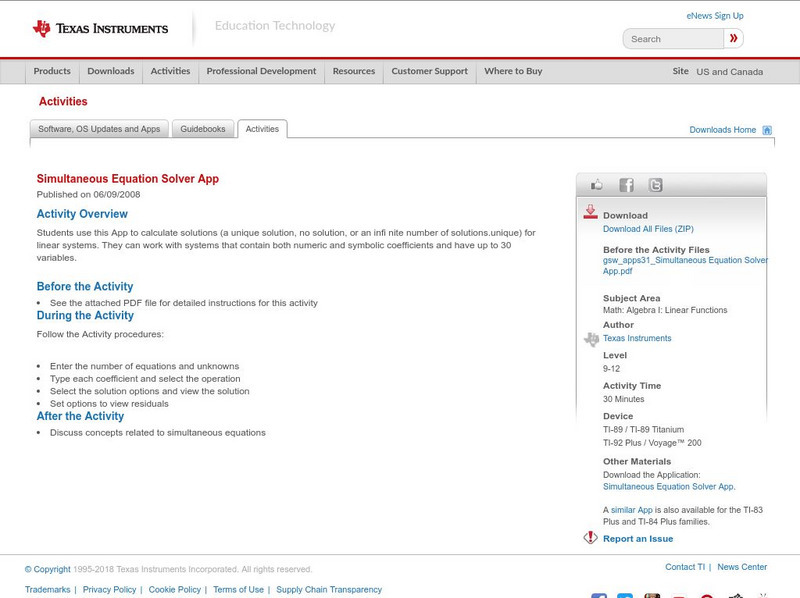Follow the similar App link
This screenshot has width=800, height=598.
632,510
